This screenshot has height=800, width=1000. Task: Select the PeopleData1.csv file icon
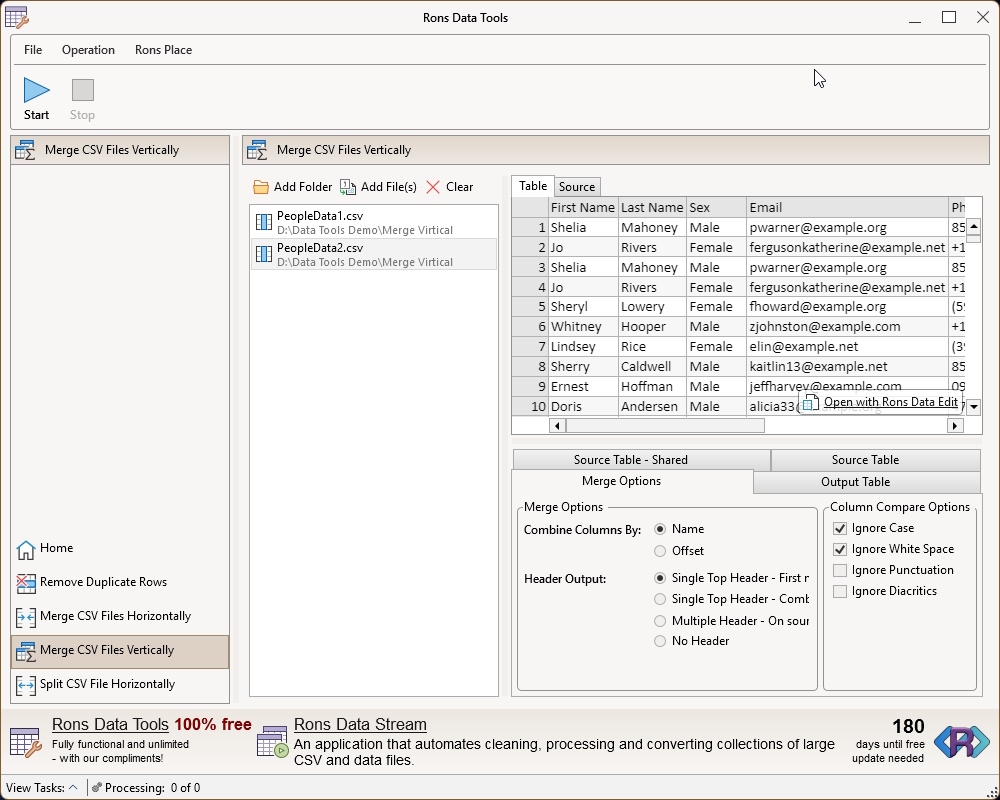264,222
